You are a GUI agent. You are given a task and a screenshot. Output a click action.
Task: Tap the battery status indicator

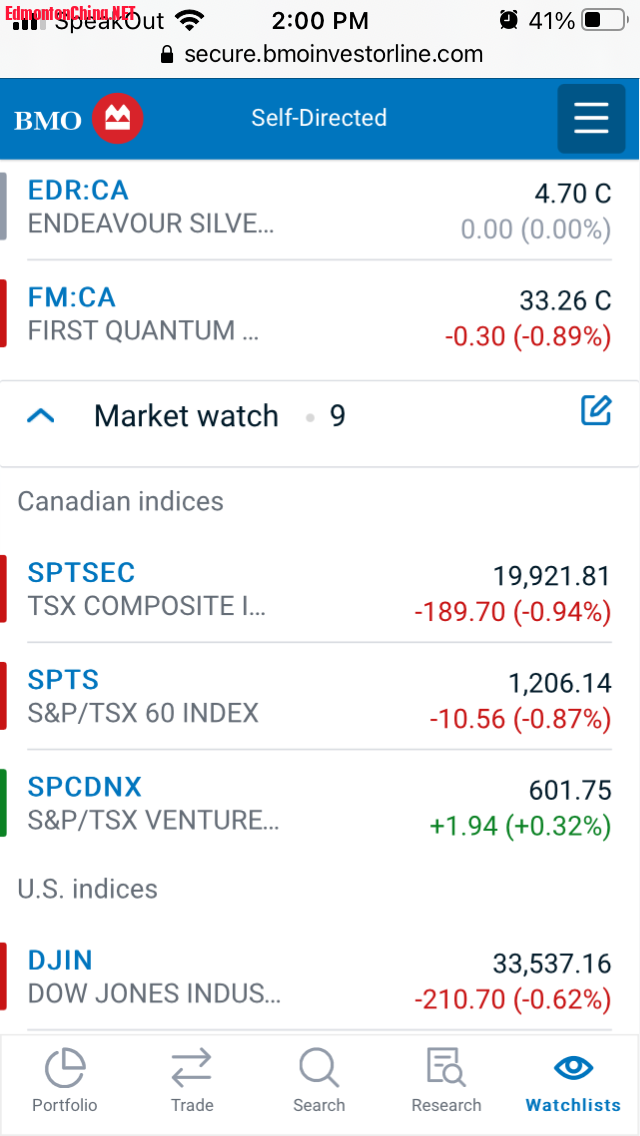click(603, 20)
